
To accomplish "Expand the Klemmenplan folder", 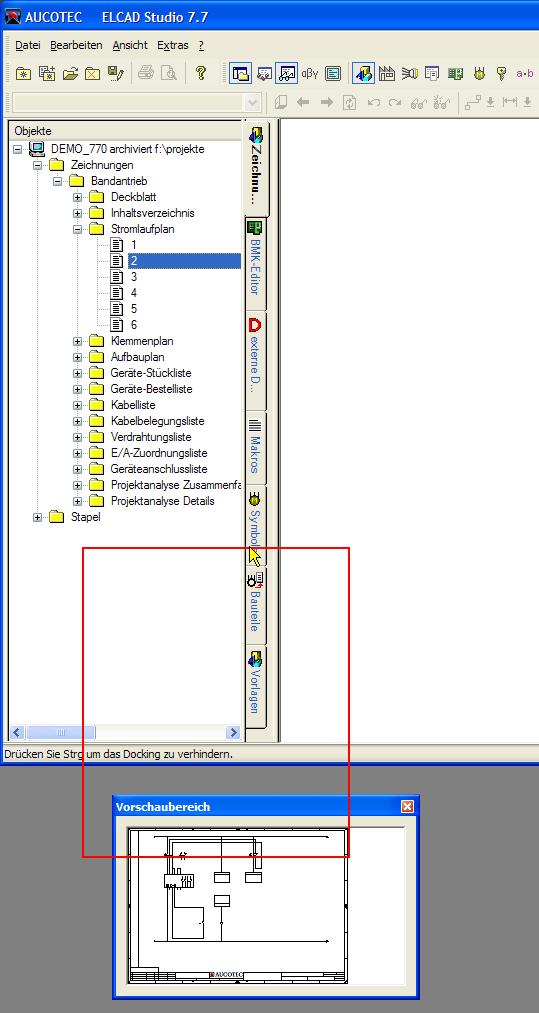I will coord(78,341).
